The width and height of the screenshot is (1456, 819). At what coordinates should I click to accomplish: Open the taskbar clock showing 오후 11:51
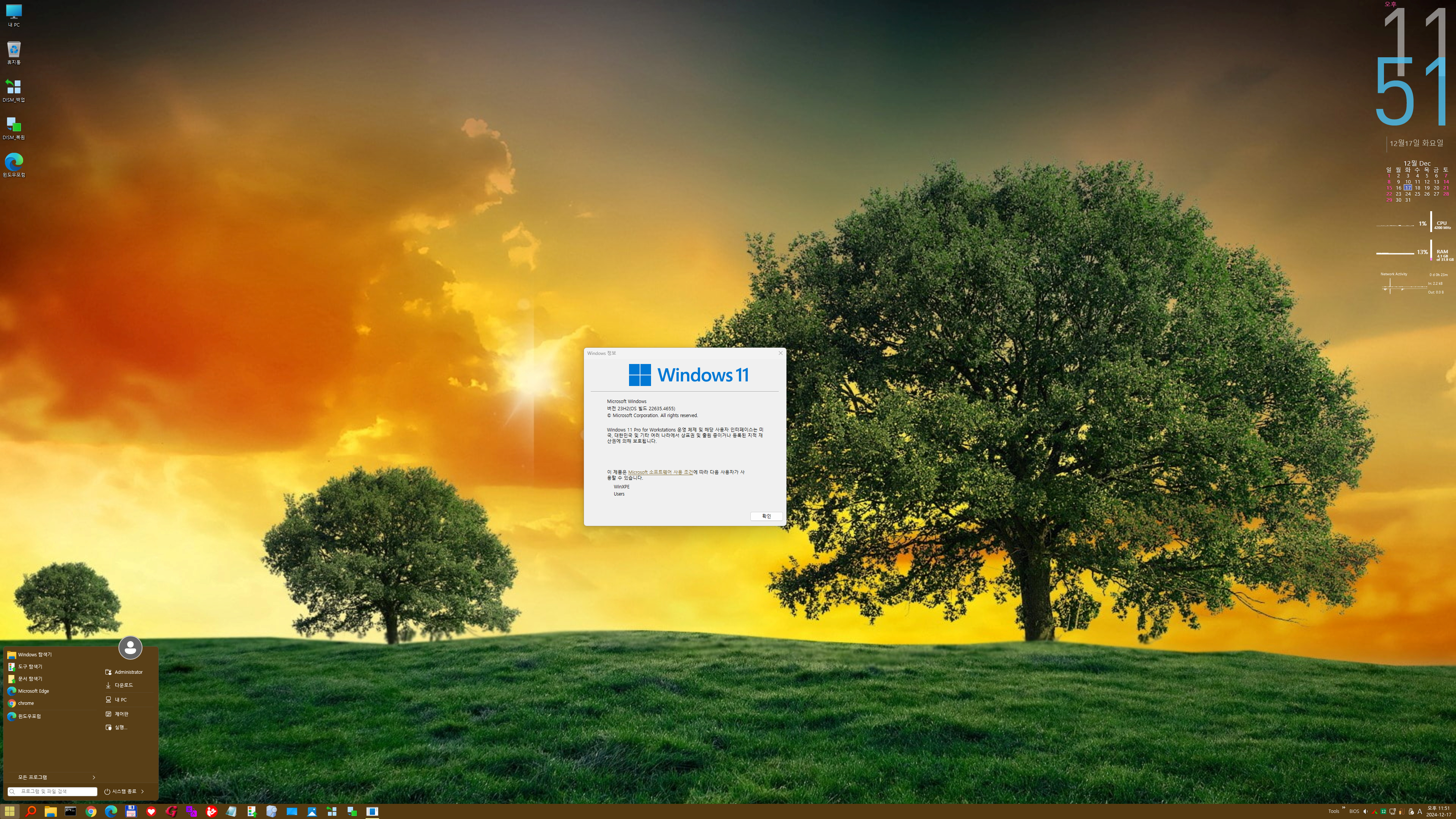click(x=1439, y=811)
